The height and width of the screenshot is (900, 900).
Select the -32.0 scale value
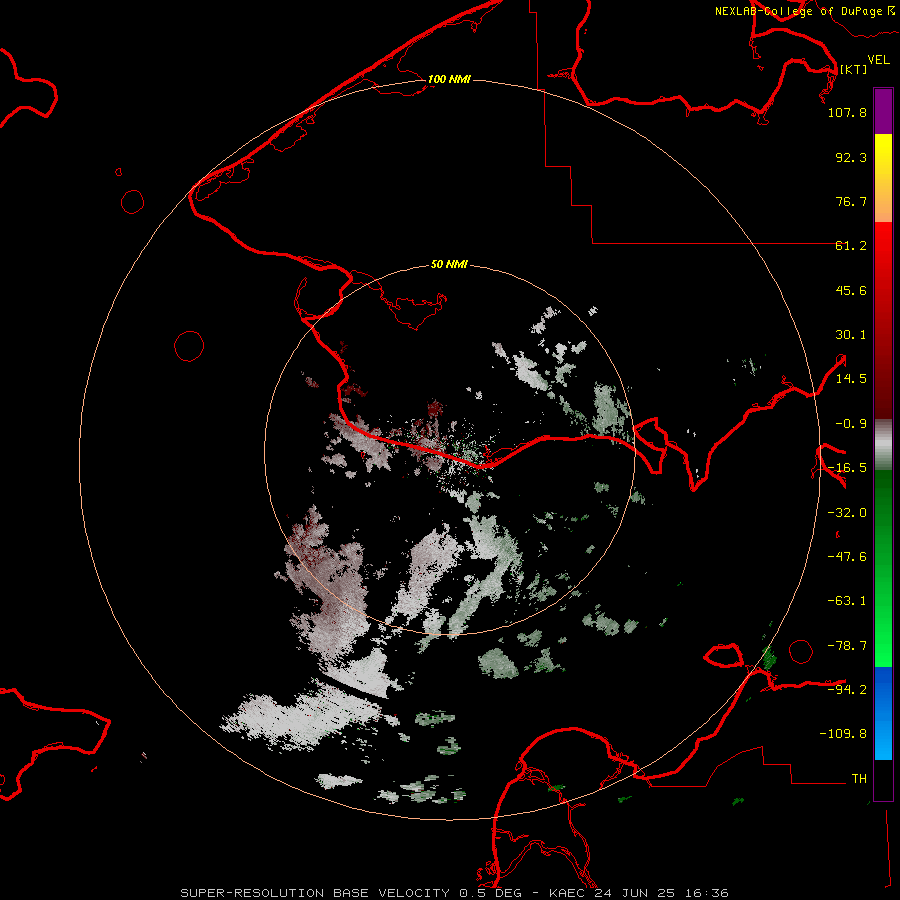tap(847, 513)
